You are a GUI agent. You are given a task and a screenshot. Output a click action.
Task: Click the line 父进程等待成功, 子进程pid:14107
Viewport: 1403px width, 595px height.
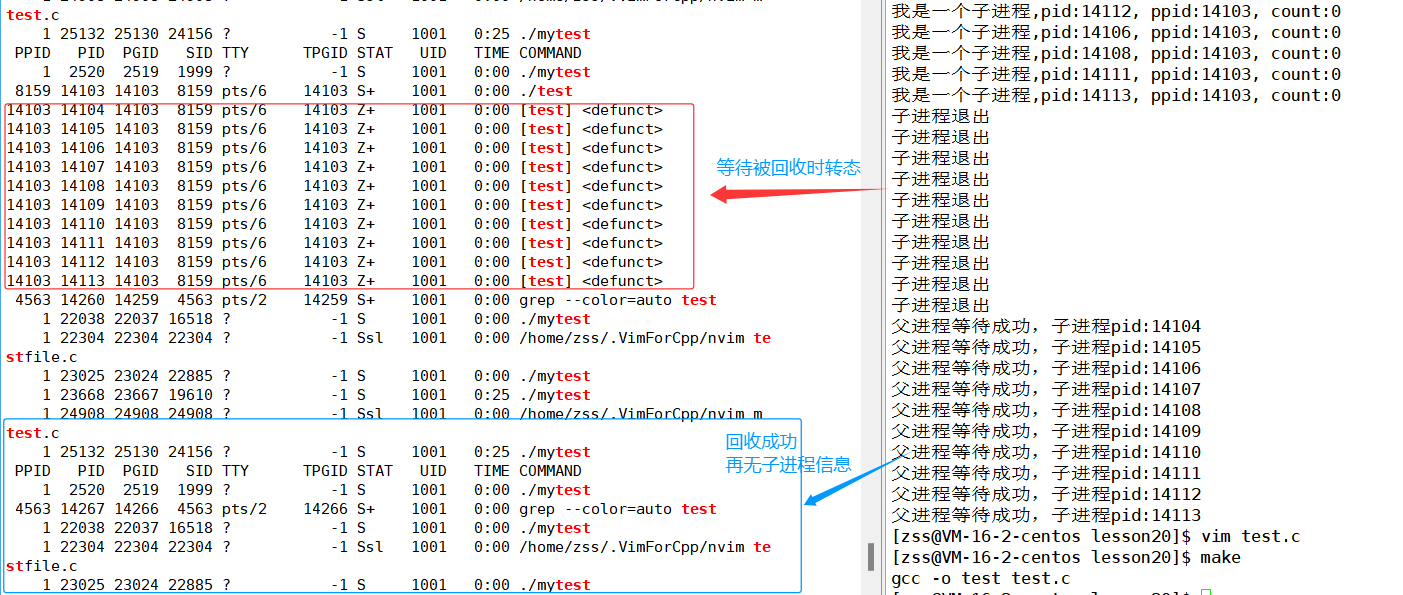[1046, 389]
